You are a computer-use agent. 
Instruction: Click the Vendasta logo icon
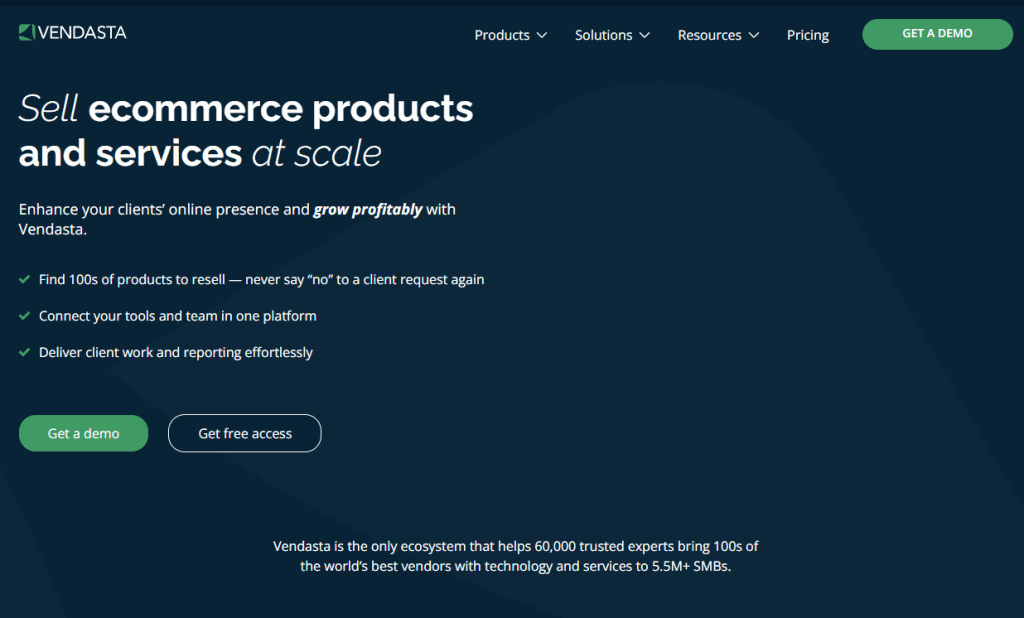[x=27, y=33]
